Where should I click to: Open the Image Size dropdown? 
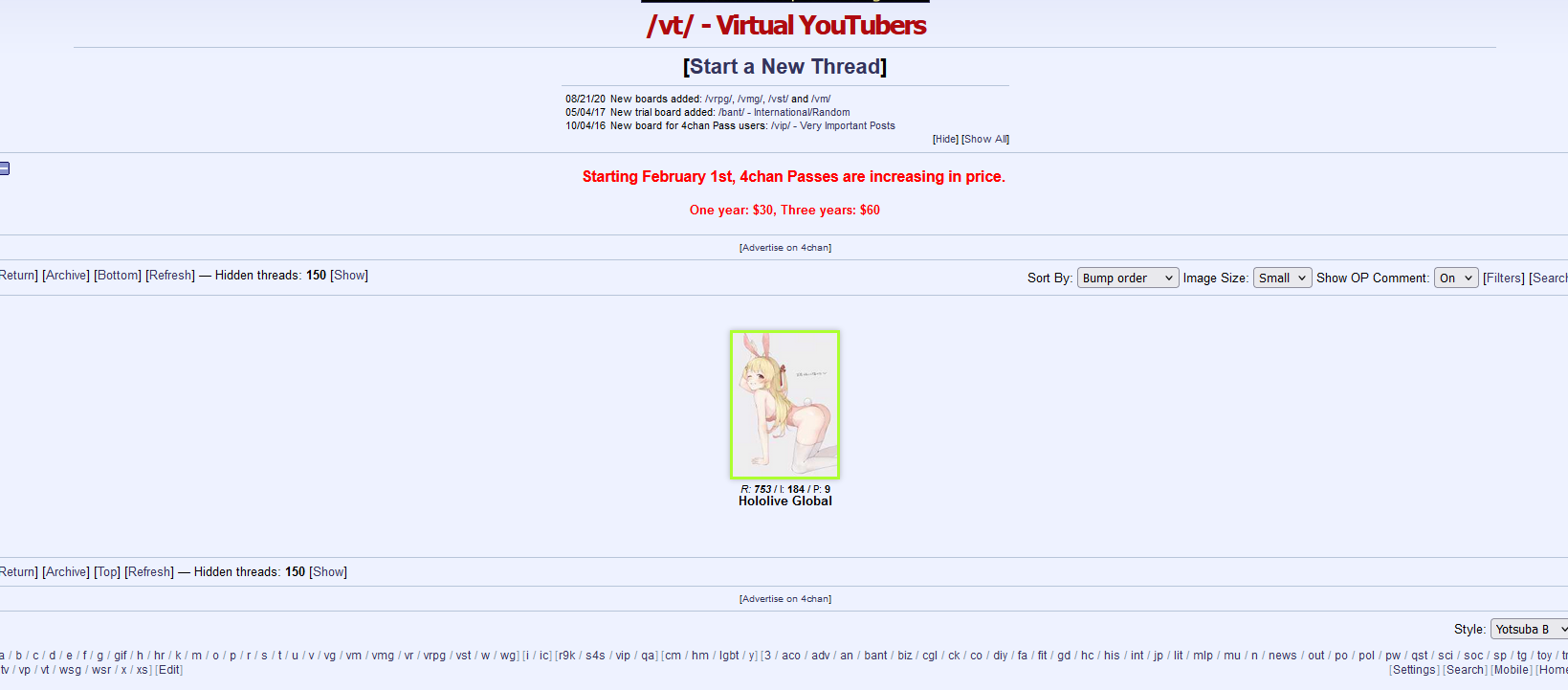click(1282, 278)
